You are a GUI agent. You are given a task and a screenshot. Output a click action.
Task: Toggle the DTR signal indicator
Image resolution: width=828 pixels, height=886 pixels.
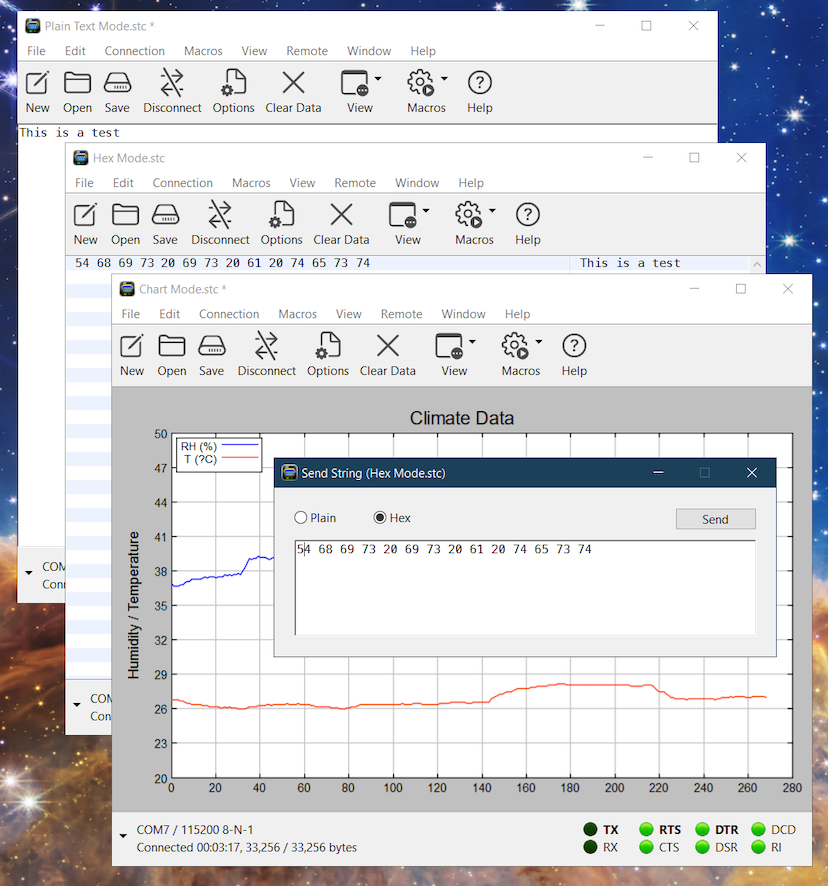pos(702,829)
